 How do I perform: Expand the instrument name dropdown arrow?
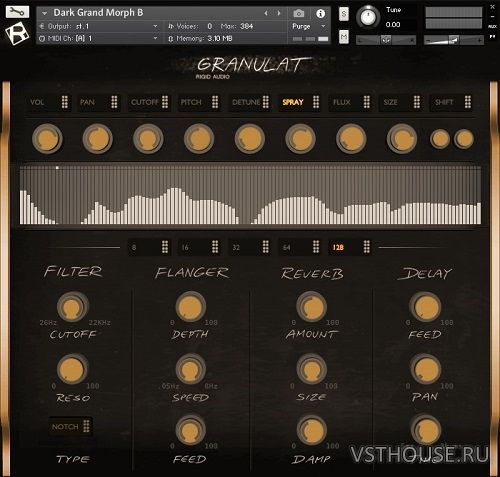(x=44, y=13)
